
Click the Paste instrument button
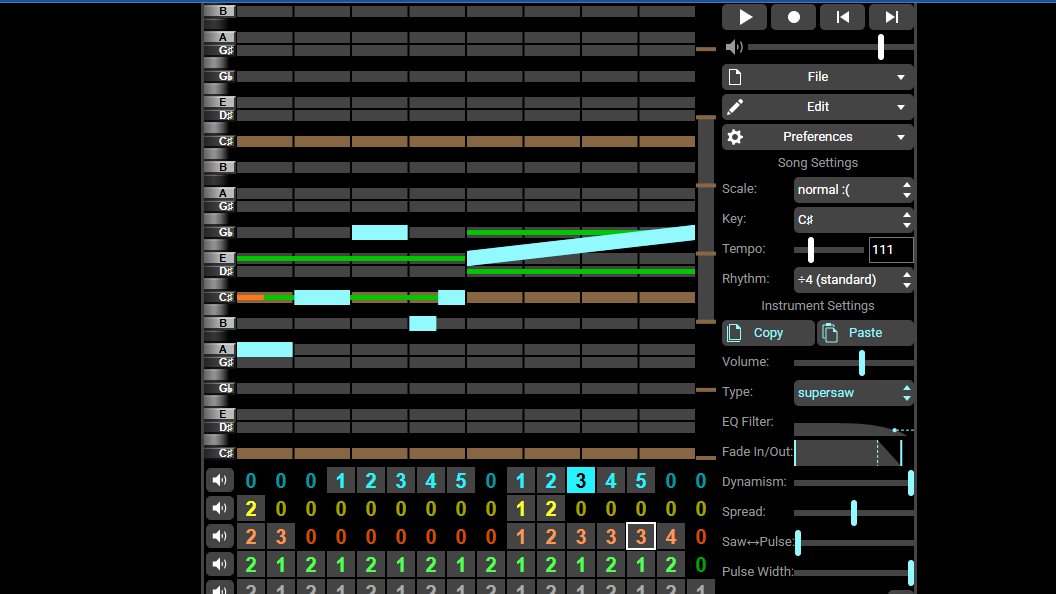tap(865, 333)
